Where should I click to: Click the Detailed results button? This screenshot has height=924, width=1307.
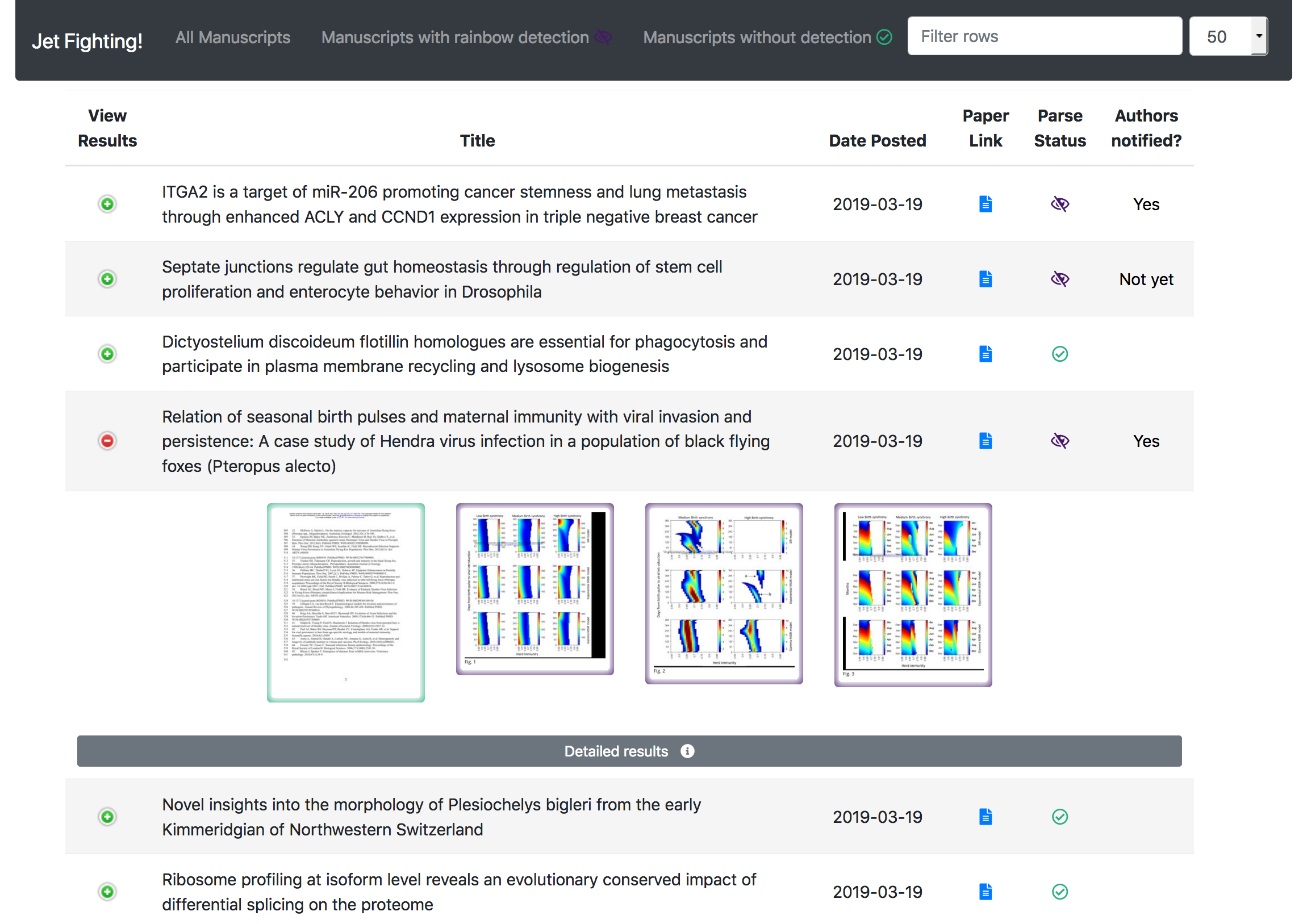tap(616, 751)
